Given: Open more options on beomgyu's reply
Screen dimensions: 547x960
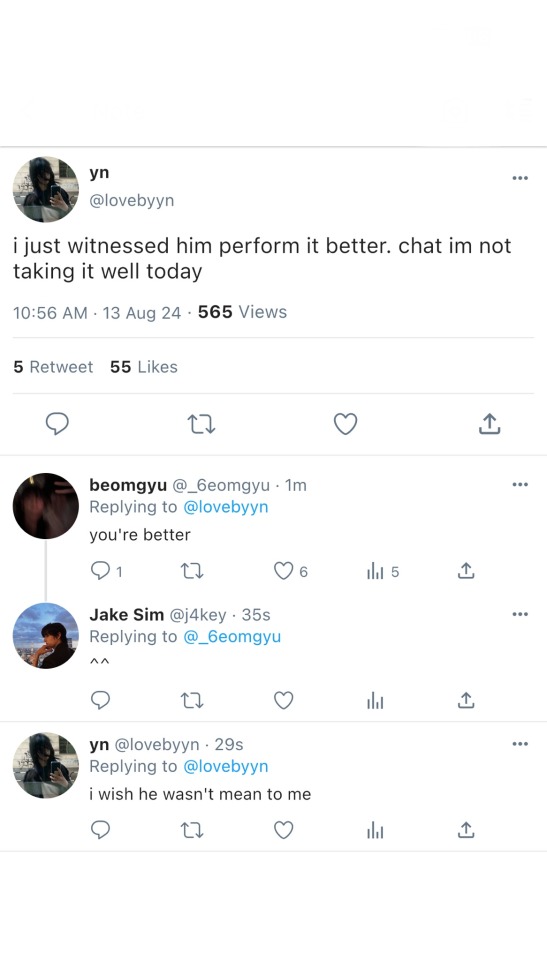Looking at the screenshot, I should tap(520, 484).
